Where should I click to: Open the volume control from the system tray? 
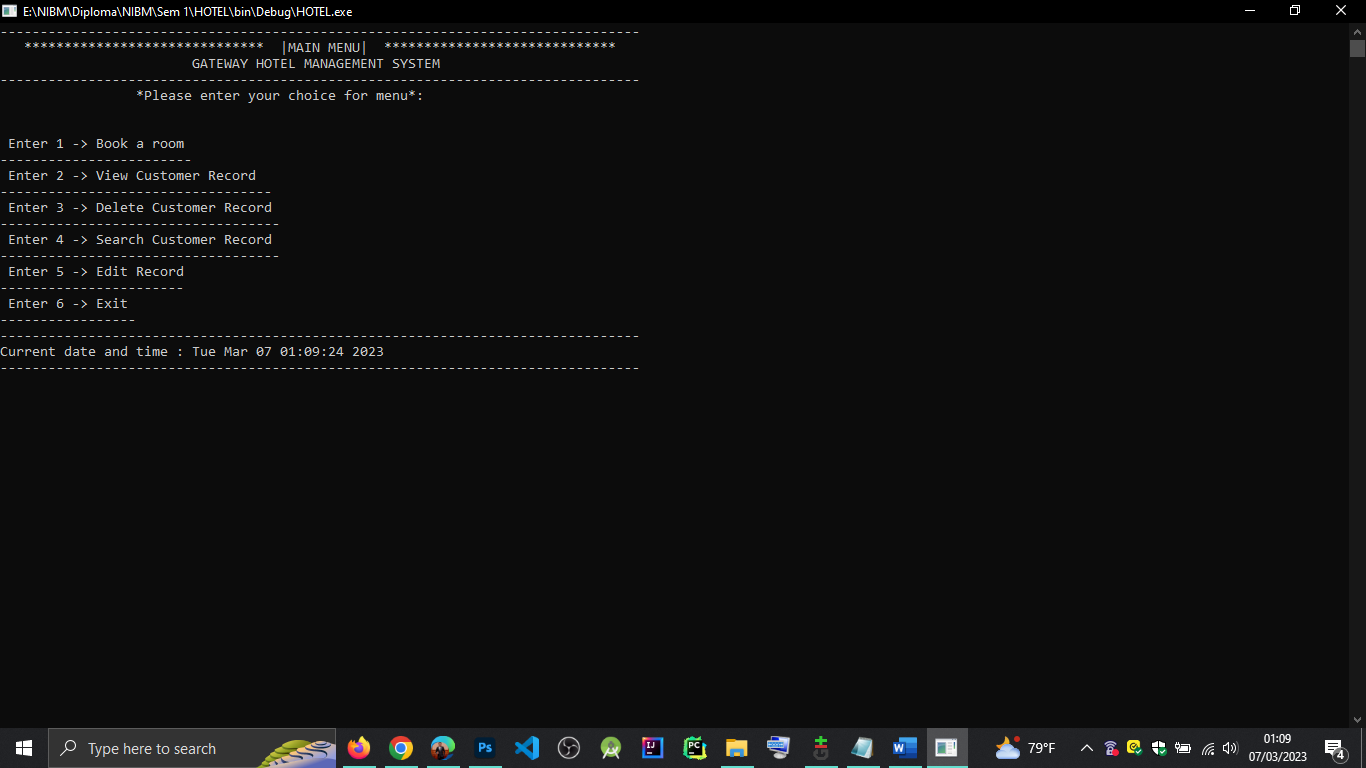1230,748
